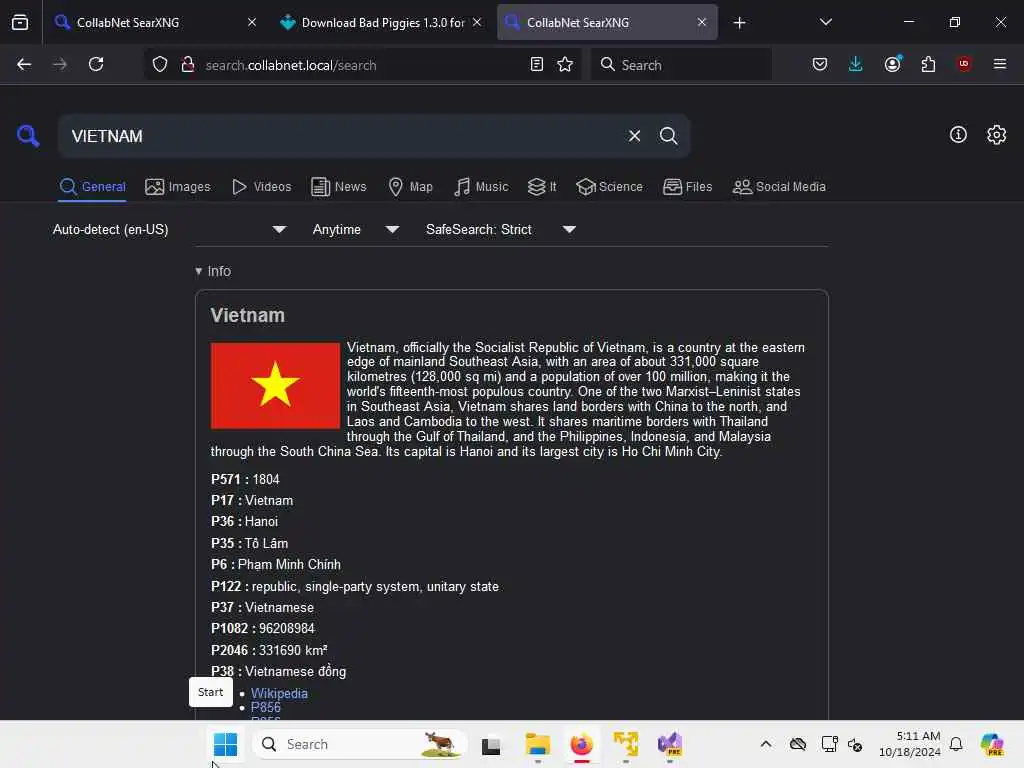Viewport: 1024px width, 768px height.
Task: Open the Firefox downloads panel
Action: [x=856, y=65]
